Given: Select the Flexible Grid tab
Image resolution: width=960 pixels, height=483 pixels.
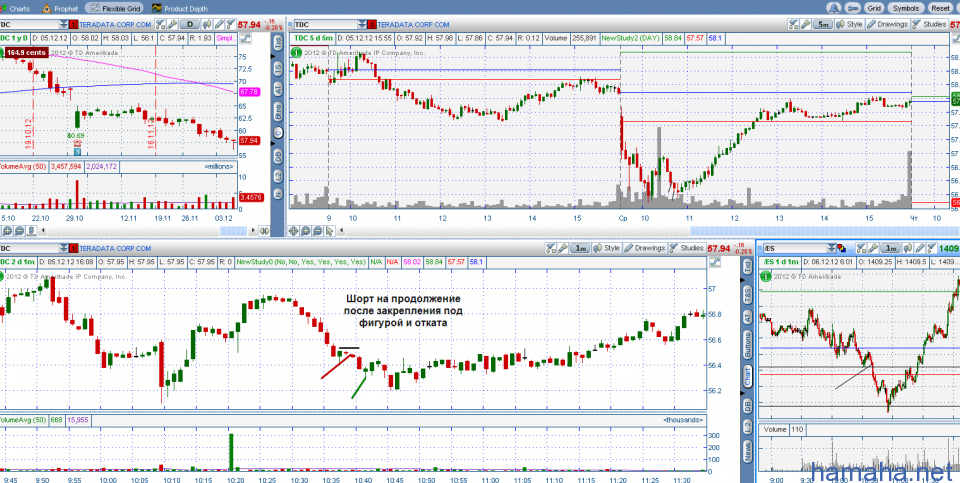Looking at the screenshot, I should (x=114, y=9).
